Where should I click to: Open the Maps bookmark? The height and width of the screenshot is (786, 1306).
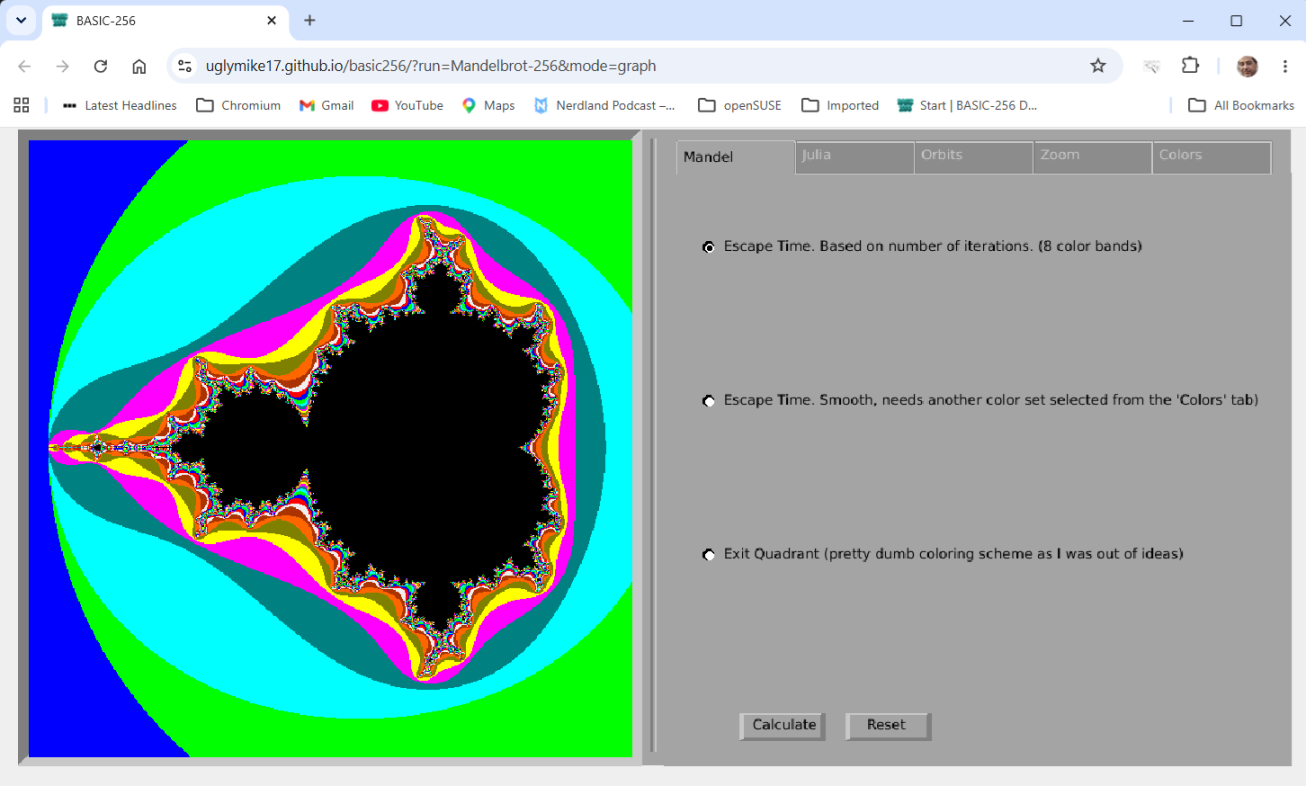(x=488, y=105)
